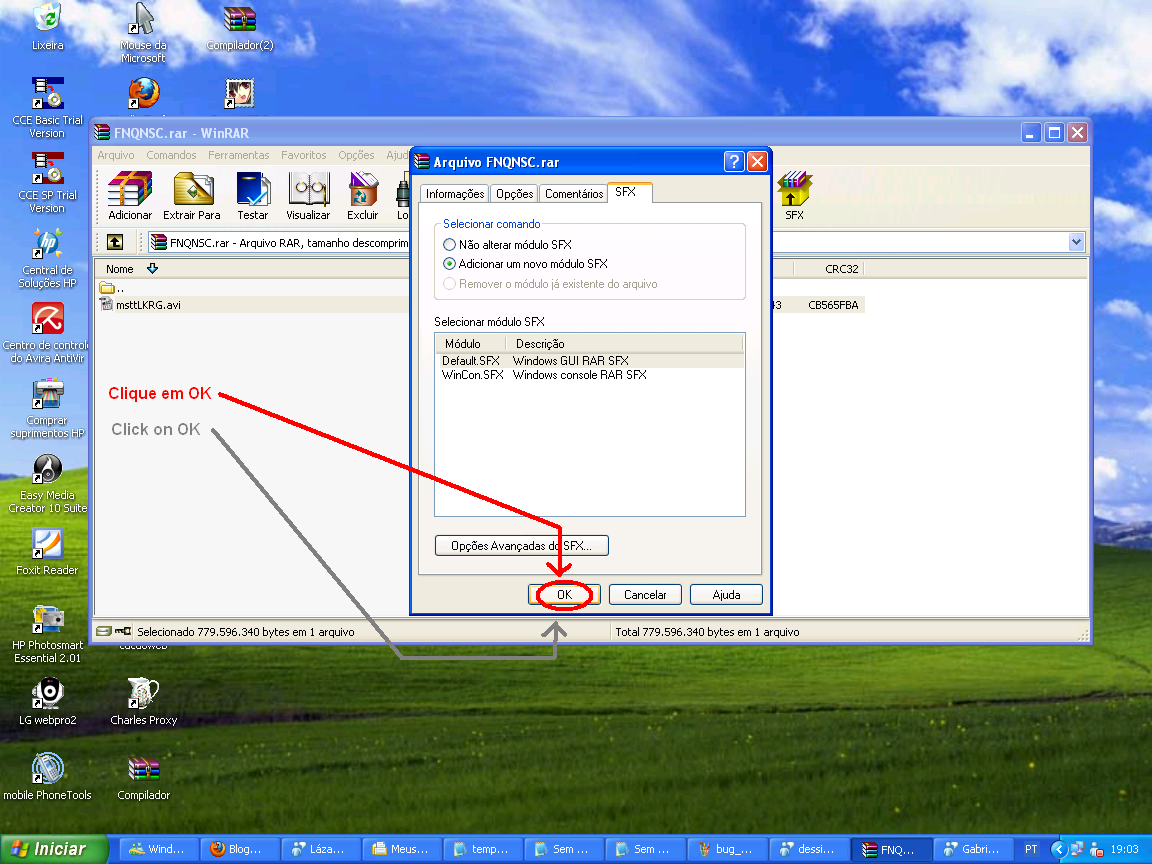Viewport: 1152px width, 864px height.
Task: Select Default.SFX module row
Action: [x=590, y=361]
